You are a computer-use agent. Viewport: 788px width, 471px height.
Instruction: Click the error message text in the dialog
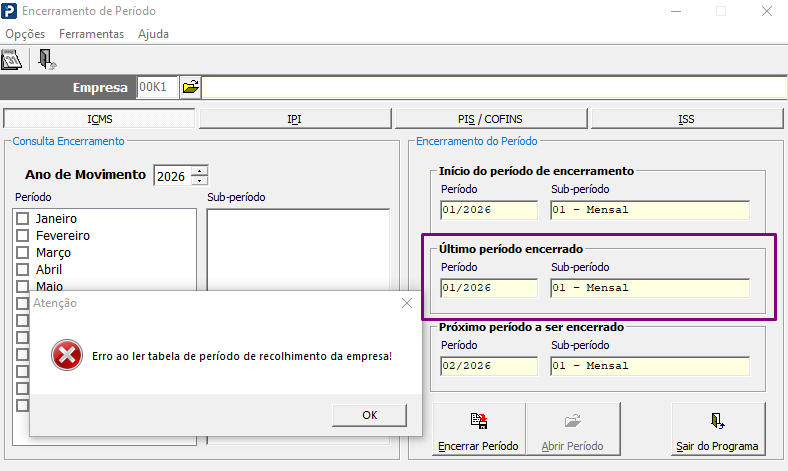coord(242,356)
